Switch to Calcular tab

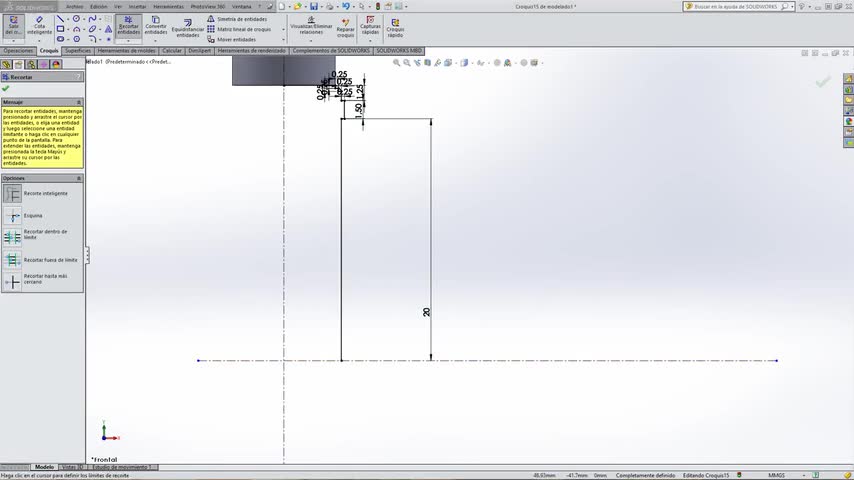pyautogui.click(x=172, y=51)
